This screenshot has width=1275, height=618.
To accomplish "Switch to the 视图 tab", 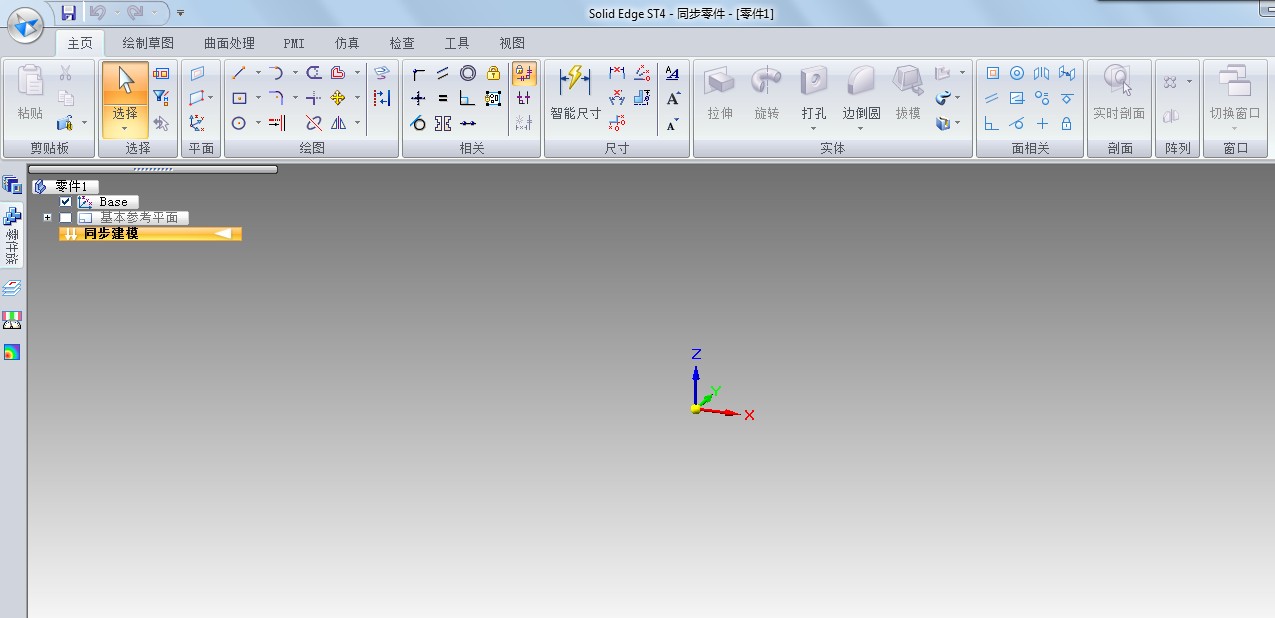I will click(512, 43).
